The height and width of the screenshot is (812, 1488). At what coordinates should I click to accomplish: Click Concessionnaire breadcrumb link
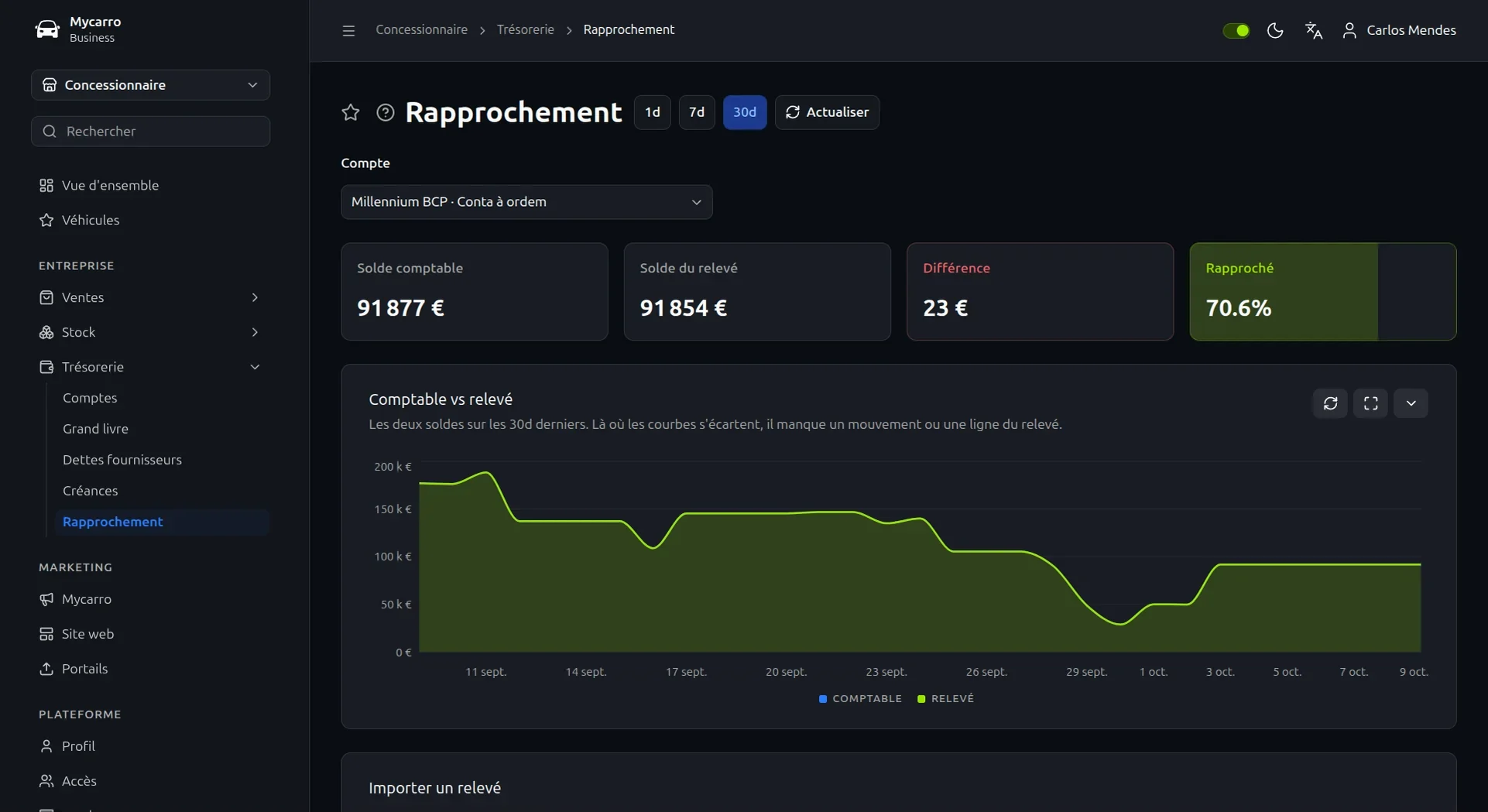pyautogui.click(x=421, y=29)
